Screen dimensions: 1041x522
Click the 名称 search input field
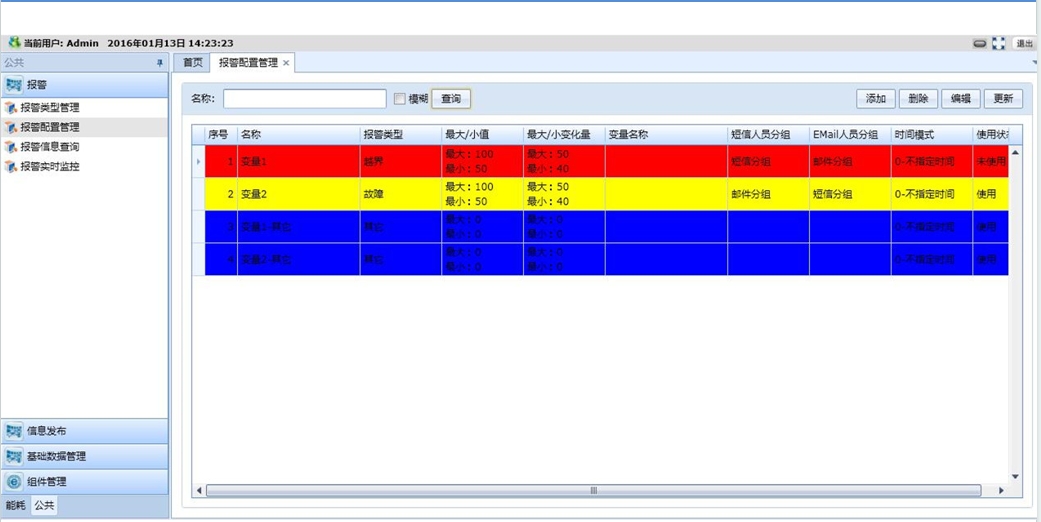click(x=304, y=99)
